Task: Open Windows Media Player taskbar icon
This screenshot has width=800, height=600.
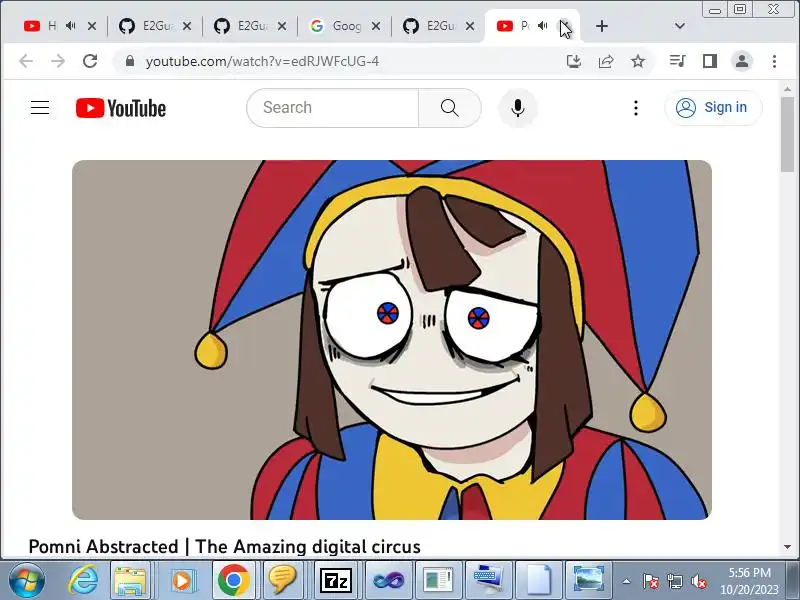Action: (183, 580)
